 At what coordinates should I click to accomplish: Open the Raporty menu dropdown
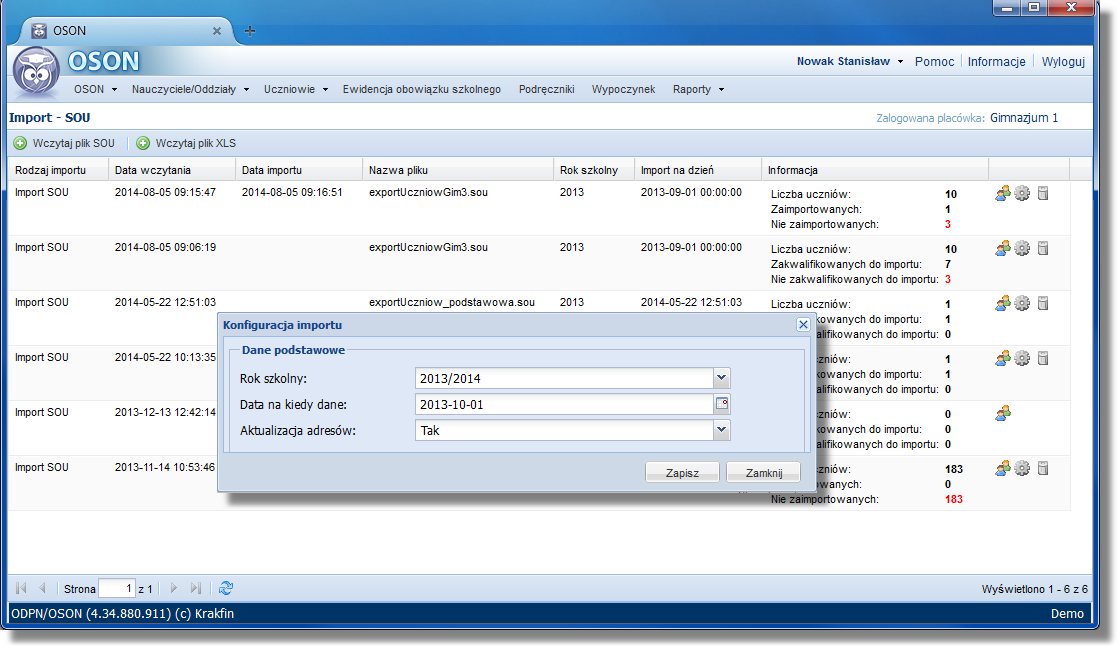[699, 89]
